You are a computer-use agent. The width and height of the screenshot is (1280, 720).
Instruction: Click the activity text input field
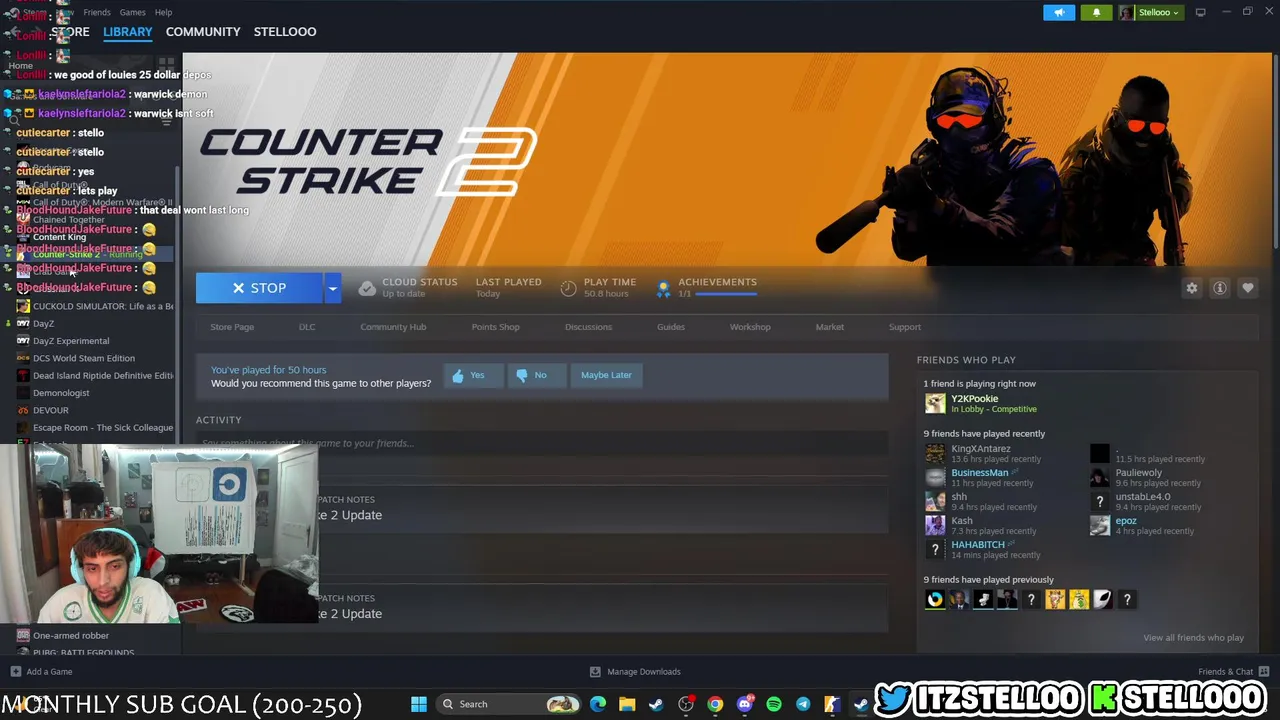(542, 443)
